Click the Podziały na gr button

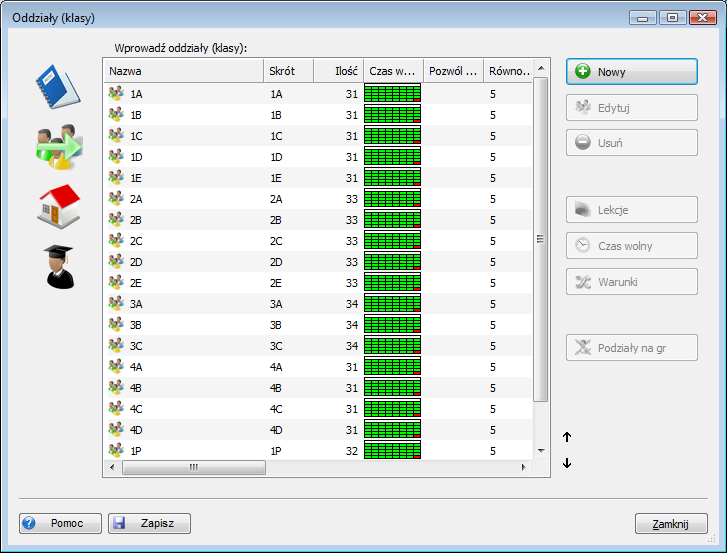pos(631,348)
